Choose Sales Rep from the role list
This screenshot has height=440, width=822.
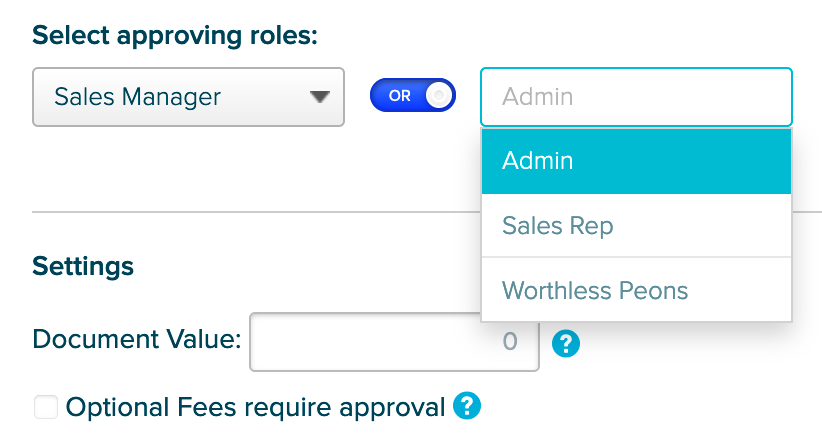click(636, 226)
